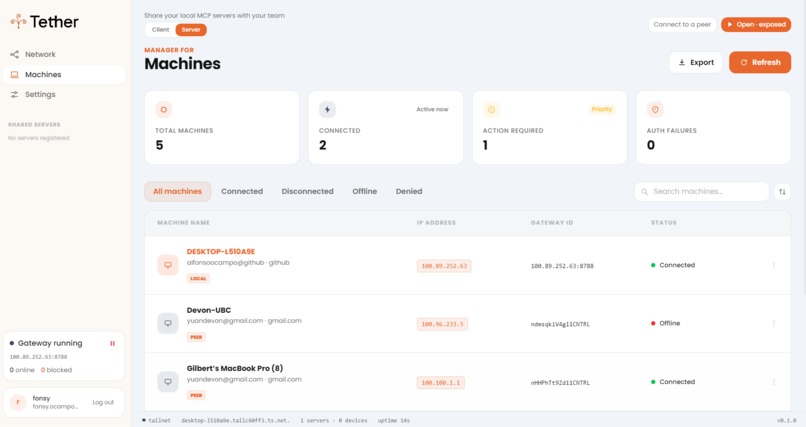The height and width of the screenshot is (427, 806).
Task: Click Connect to a peer button
Action: [682, 24]
